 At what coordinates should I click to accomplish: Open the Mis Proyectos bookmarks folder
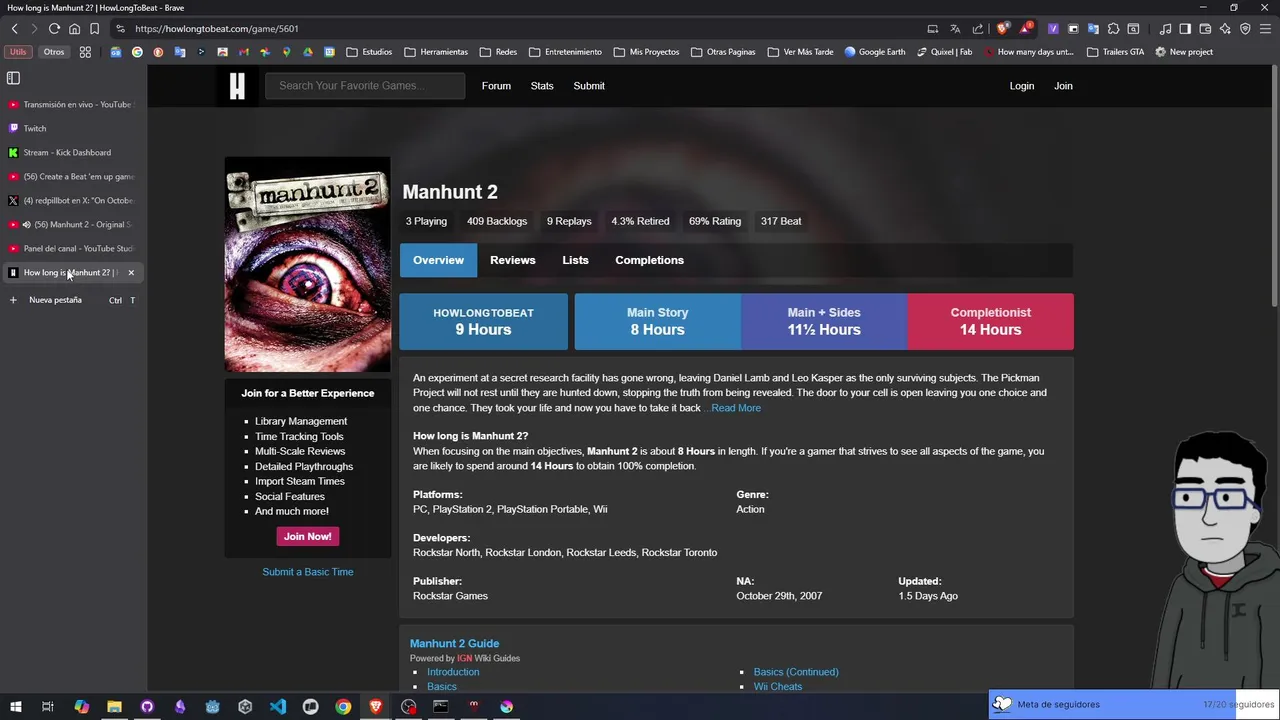[646, 52]
